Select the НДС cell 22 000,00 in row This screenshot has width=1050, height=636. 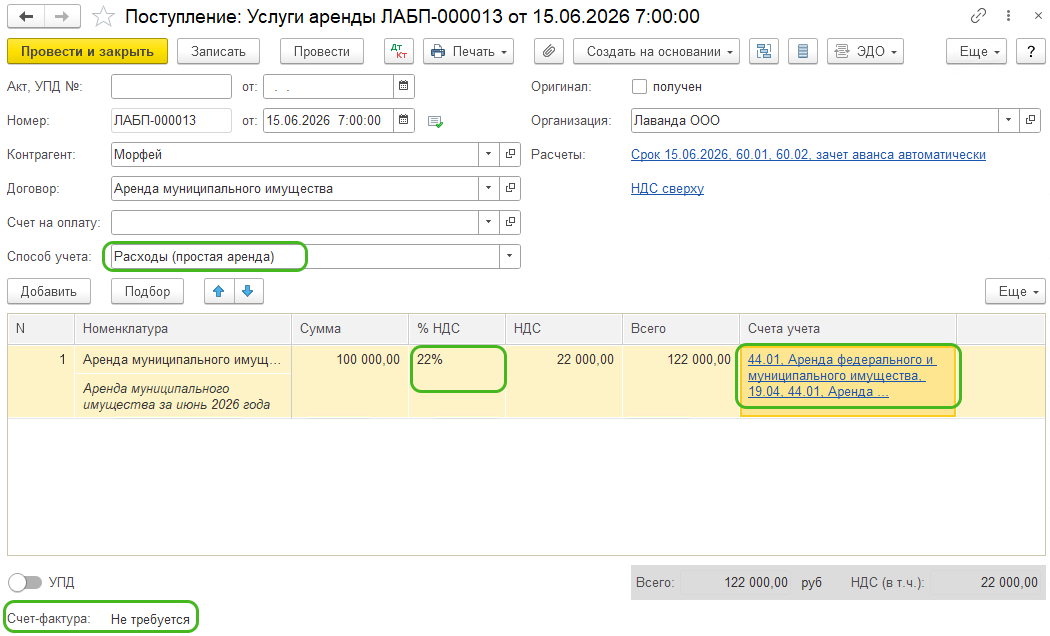(x=564, y=382)
